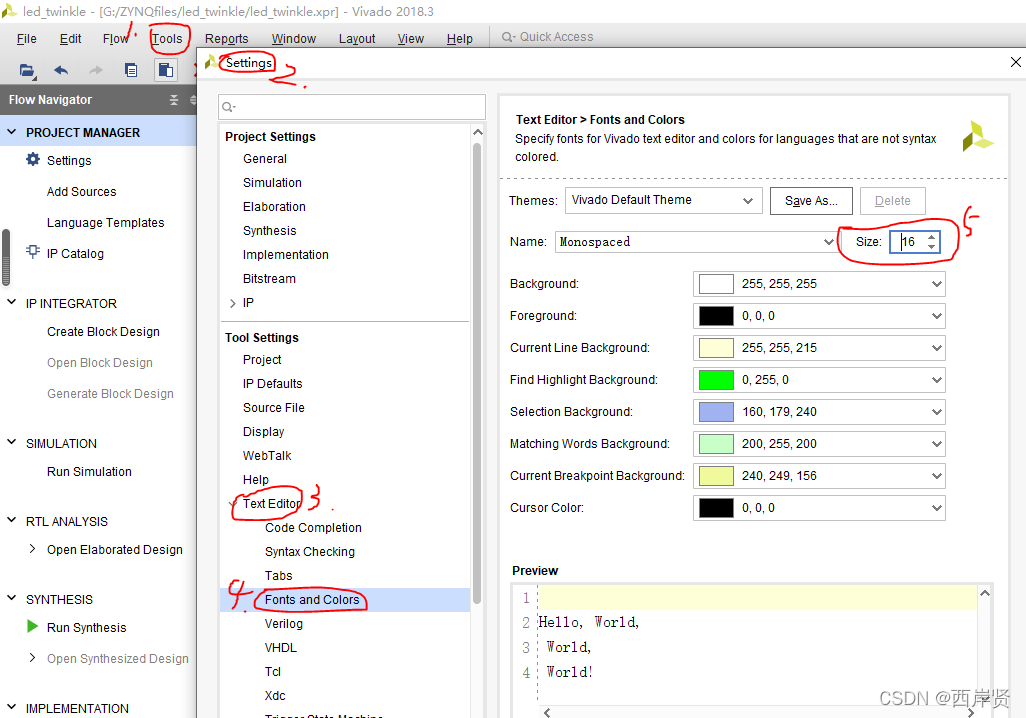The height and width of the screenshot is (718, 1026).
Task: Open the Help menu
Action: pyautogui.click(x=459, y=39)
